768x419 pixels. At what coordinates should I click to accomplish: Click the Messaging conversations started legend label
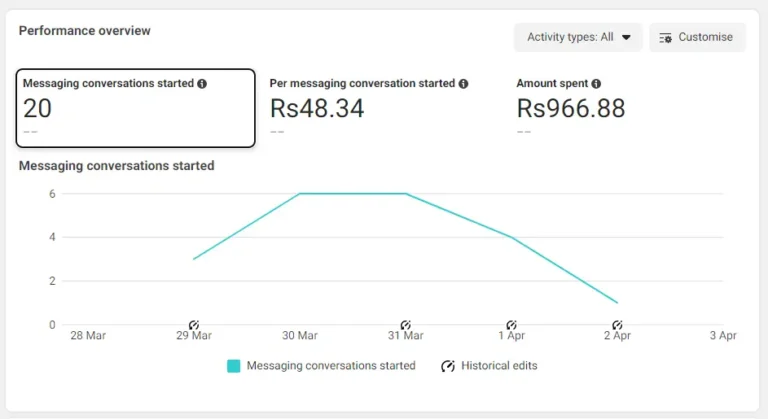(331, 366)
